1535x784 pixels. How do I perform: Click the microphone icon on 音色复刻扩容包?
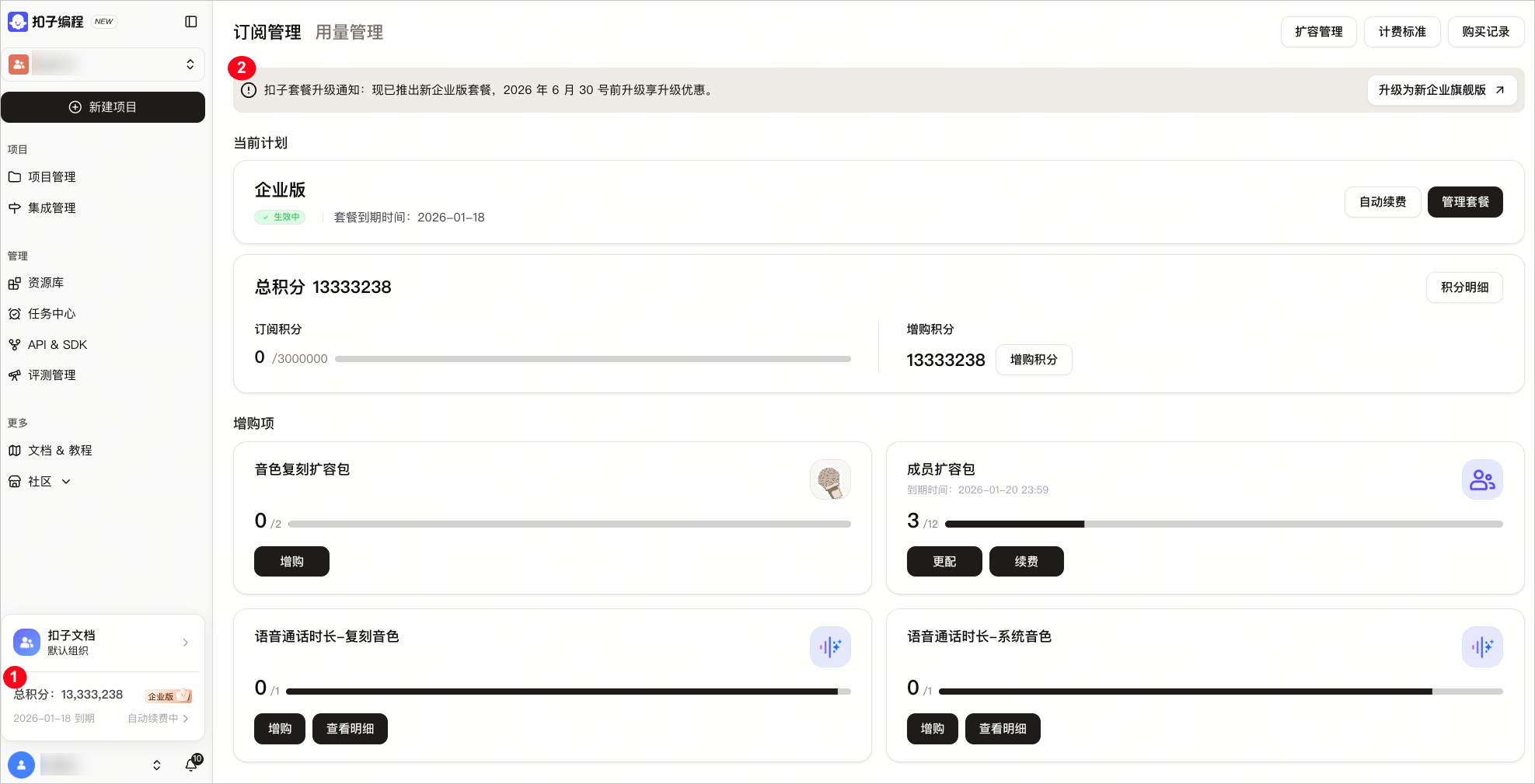pos(830,479)
